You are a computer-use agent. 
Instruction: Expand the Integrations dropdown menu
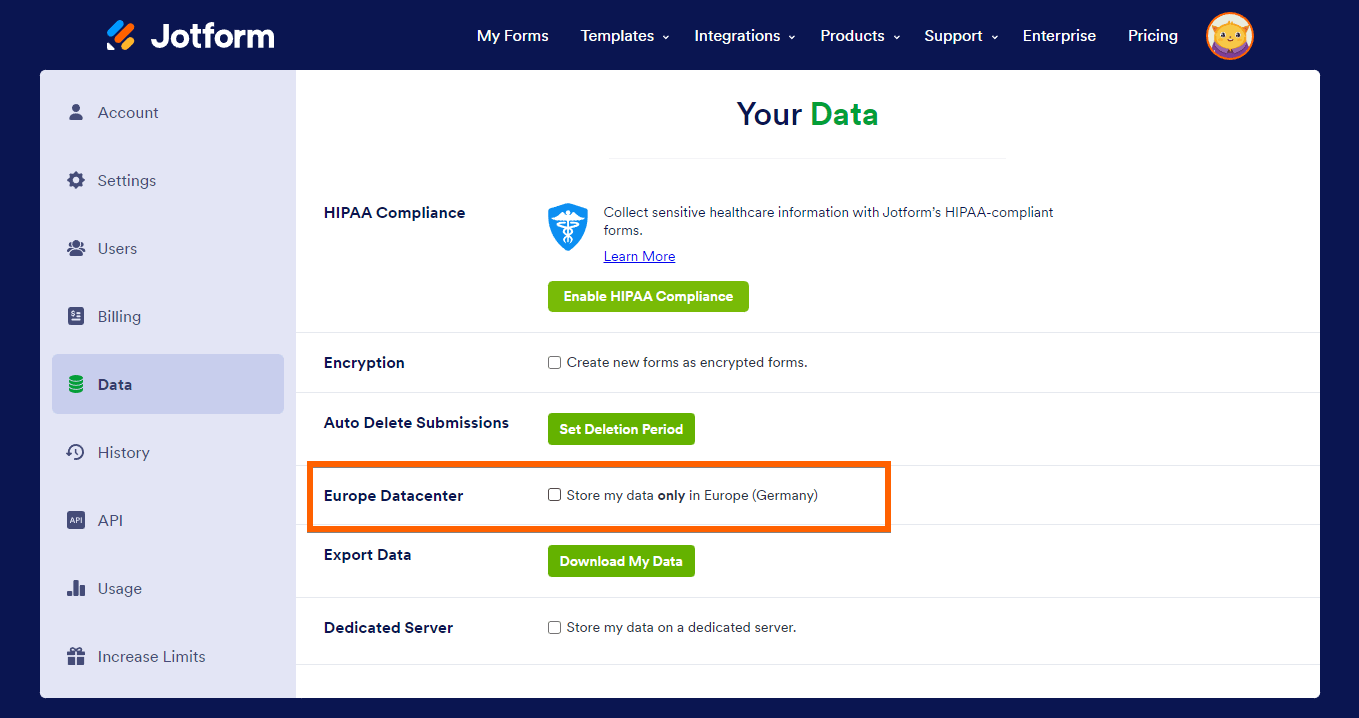[x=745, y=36]
